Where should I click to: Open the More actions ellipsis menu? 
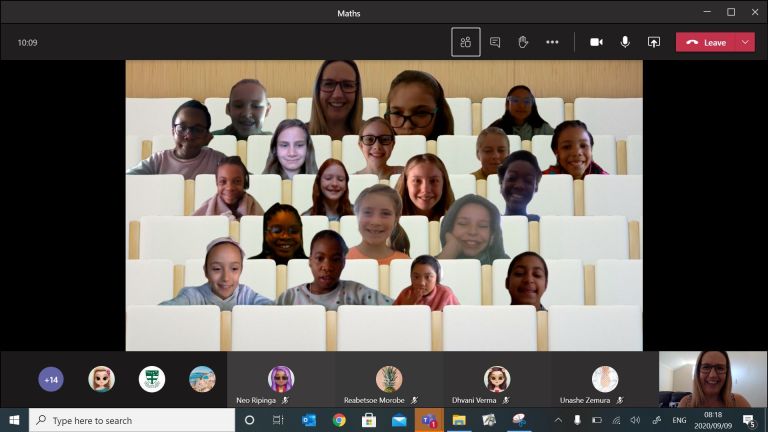click(552, 42)
